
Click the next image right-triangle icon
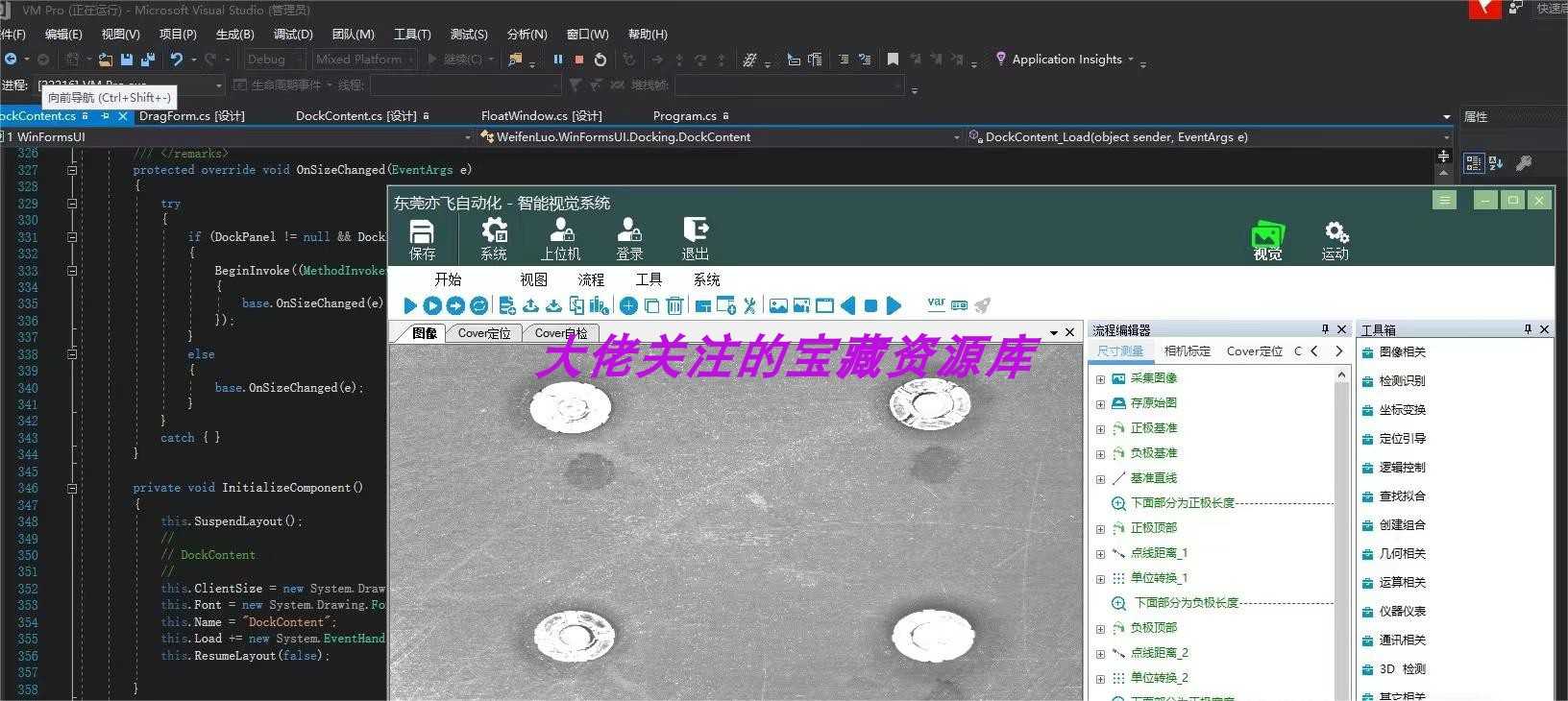(894, 305)
